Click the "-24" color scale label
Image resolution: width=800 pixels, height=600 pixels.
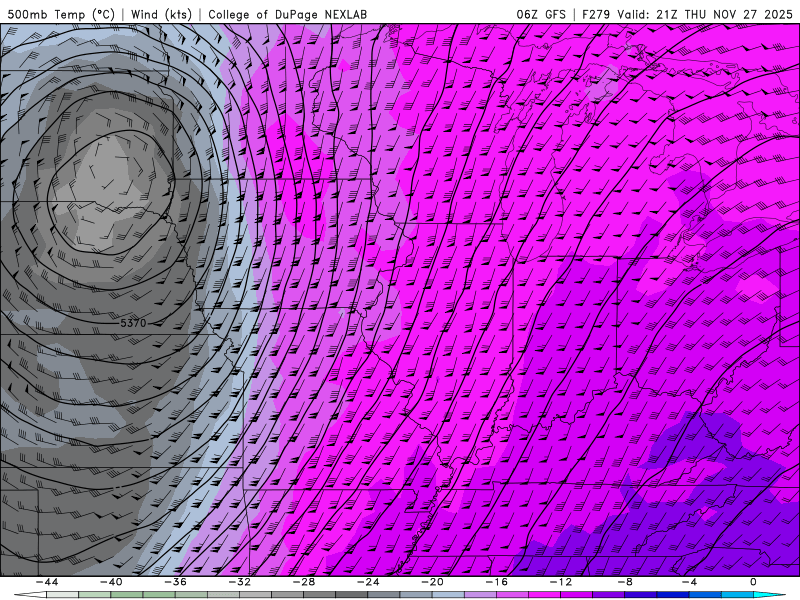pos(368,582)
